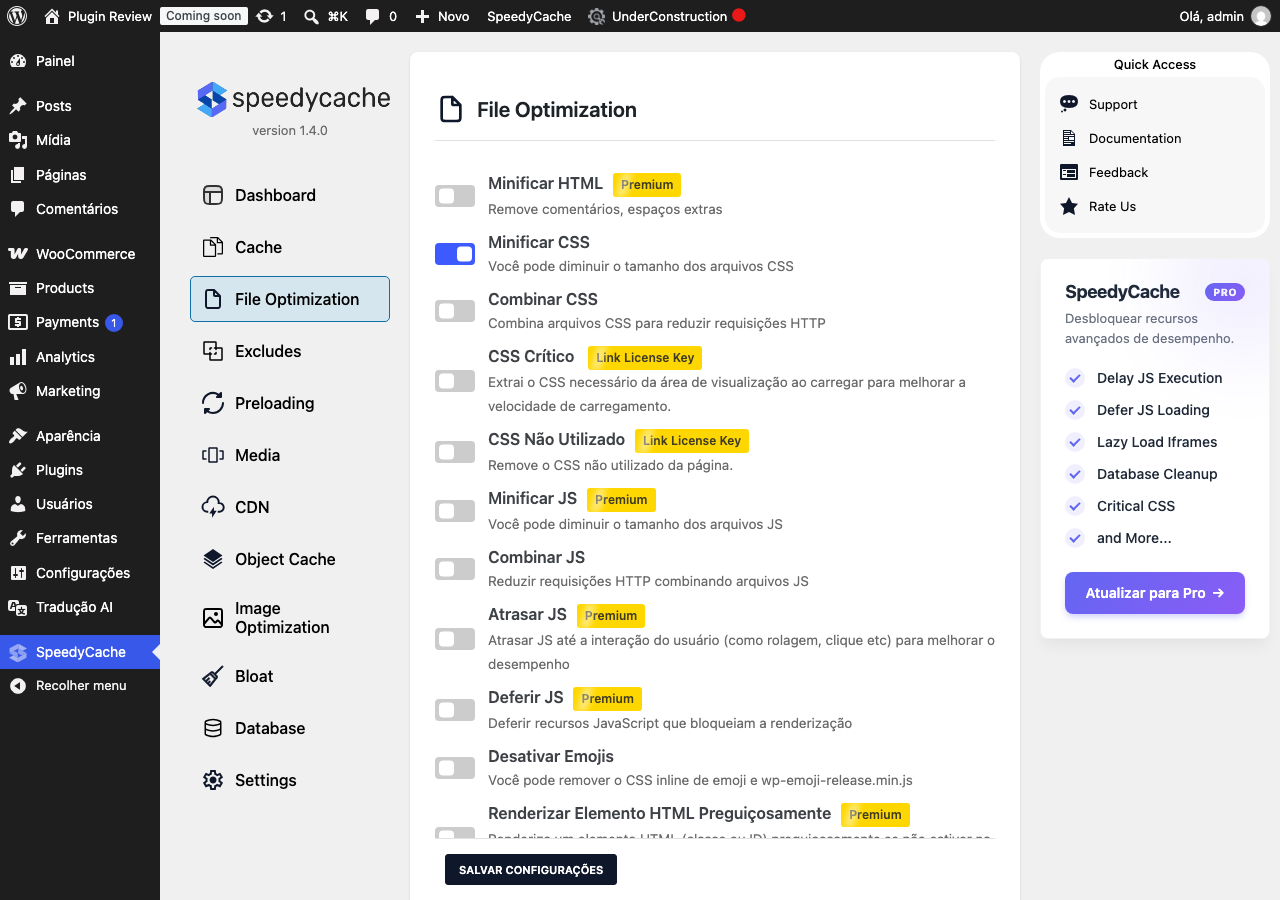Click the Novo link in admin bar
The width and height of the screenshot is (1280, 900).
click(442, 16)
